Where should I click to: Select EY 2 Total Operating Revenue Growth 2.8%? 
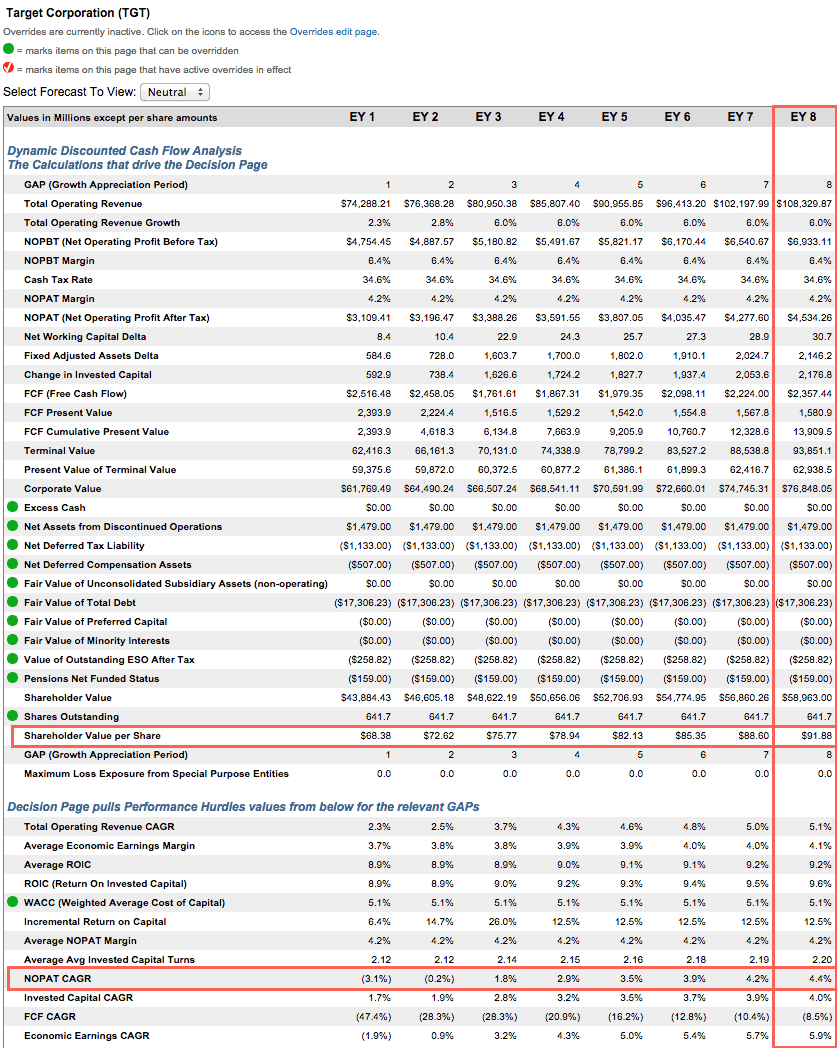[443, 223]
